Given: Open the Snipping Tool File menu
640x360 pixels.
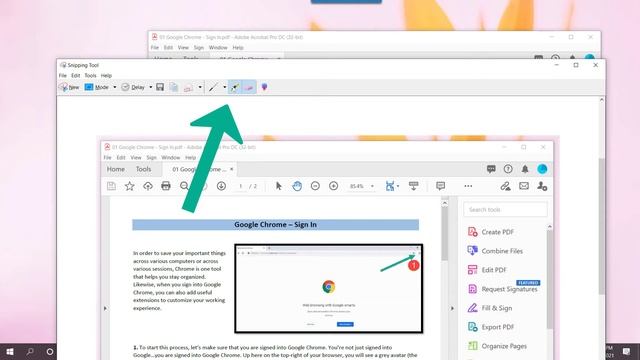Looking at the screenshot, I should (x=62, y=76).
